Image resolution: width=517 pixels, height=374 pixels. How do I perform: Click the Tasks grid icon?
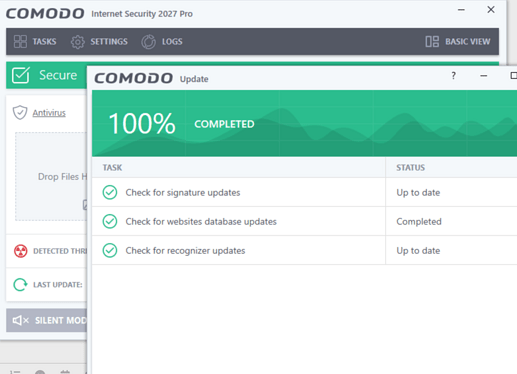click(x=20, y=42)
